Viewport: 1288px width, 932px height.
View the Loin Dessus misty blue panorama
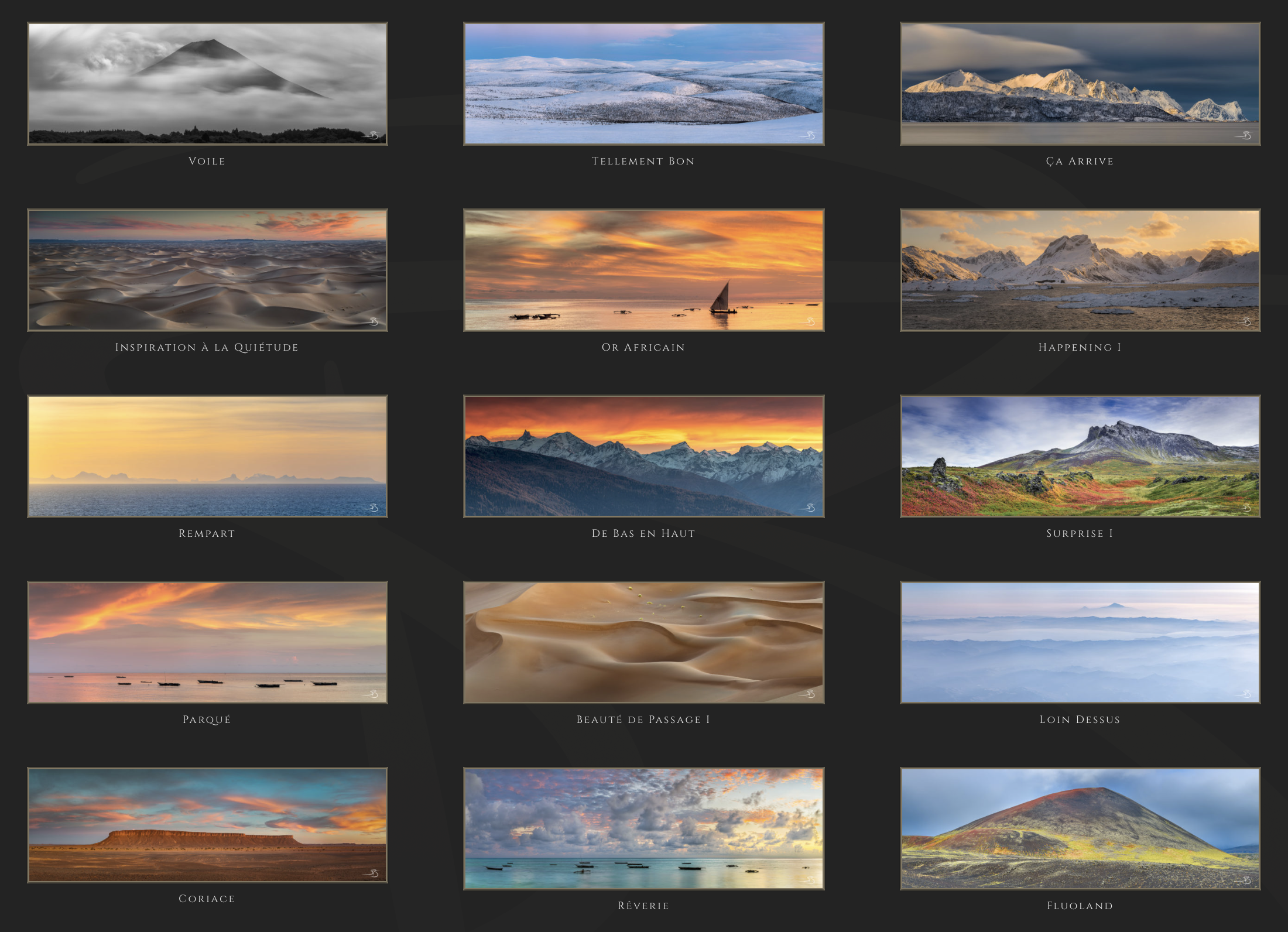coord(1080,642)
